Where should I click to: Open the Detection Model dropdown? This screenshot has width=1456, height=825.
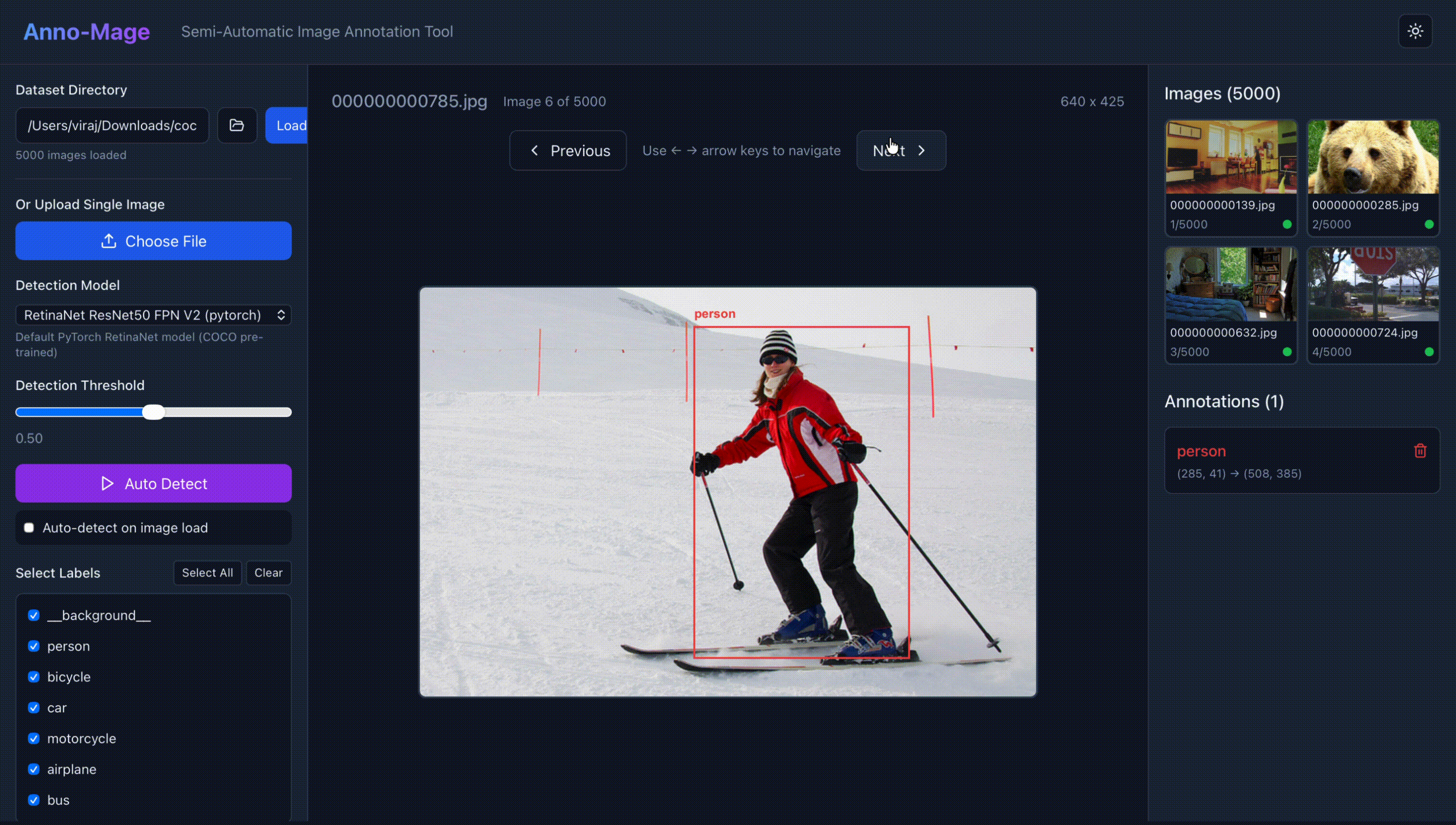(x=154, y=315)
